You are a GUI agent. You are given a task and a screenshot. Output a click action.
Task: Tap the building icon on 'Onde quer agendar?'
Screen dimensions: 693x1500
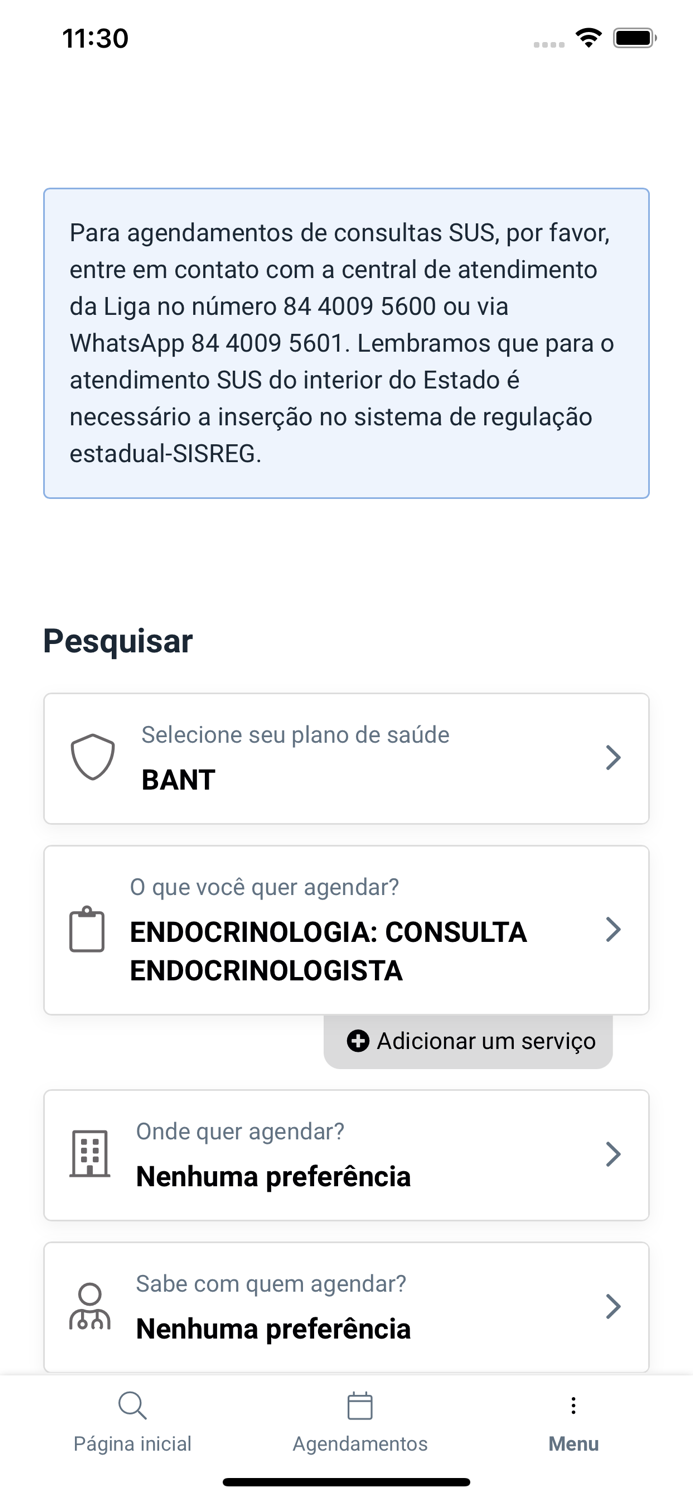click(x=89, y=1154)
